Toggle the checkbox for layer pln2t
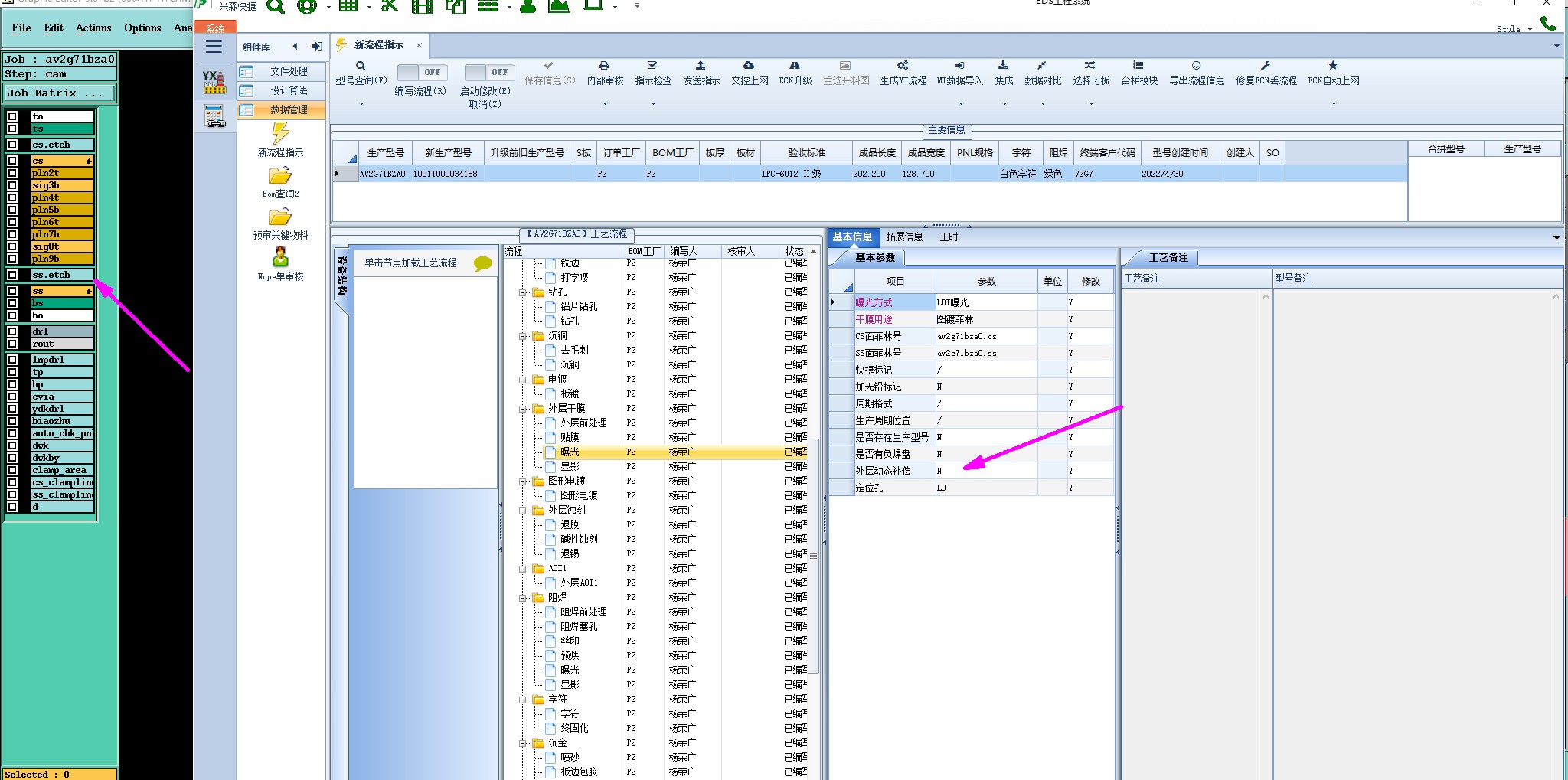1568x780 pixels. pos(12,173)
